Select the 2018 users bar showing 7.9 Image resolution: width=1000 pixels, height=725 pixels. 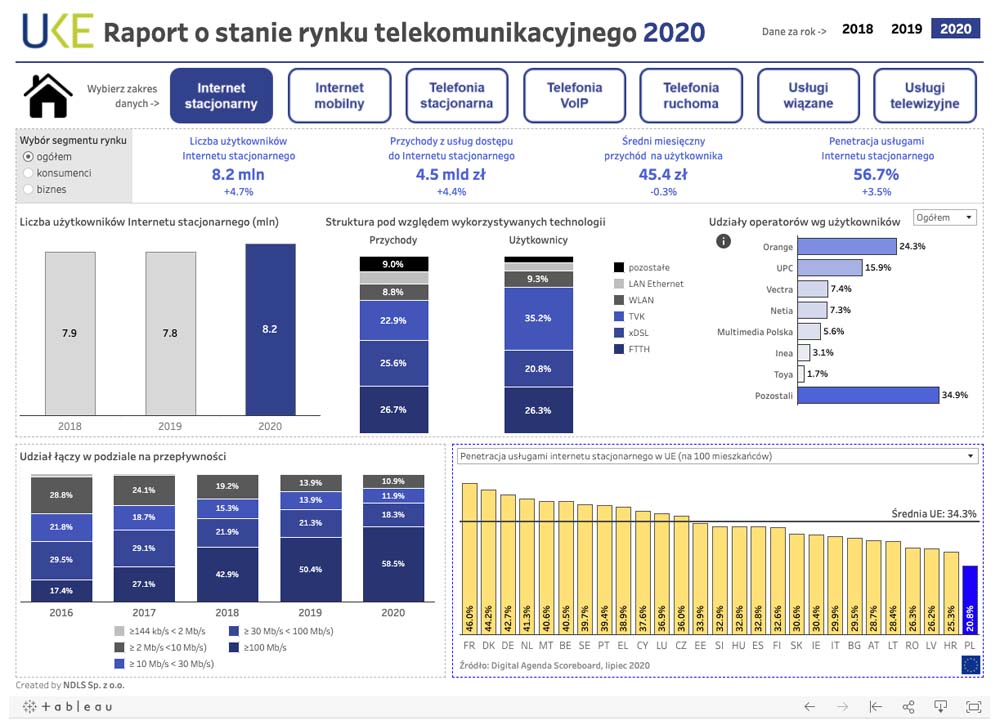pos(70,333)
